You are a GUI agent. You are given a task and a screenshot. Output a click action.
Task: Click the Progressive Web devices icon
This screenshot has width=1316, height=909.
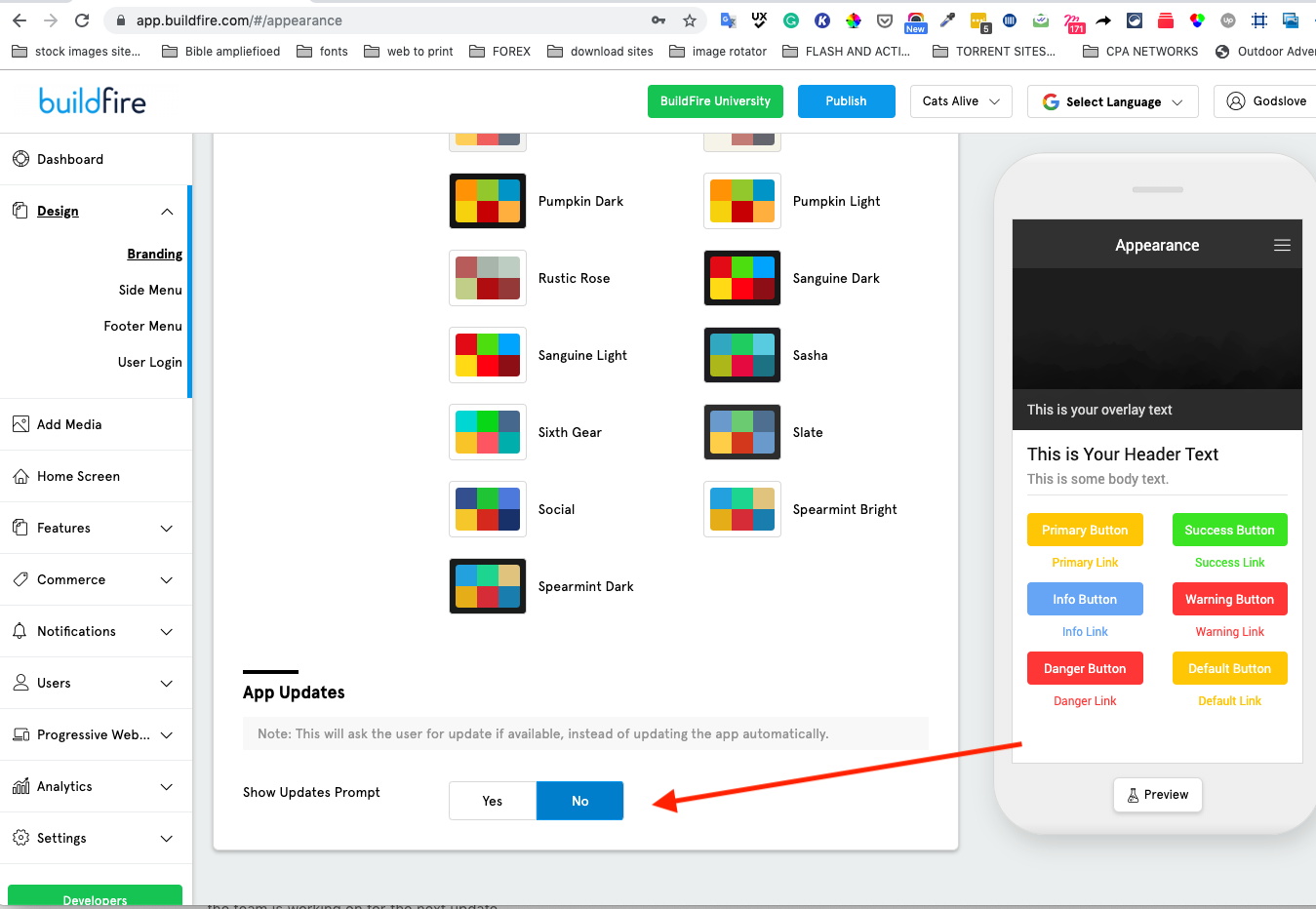click(x=20, y=734)
